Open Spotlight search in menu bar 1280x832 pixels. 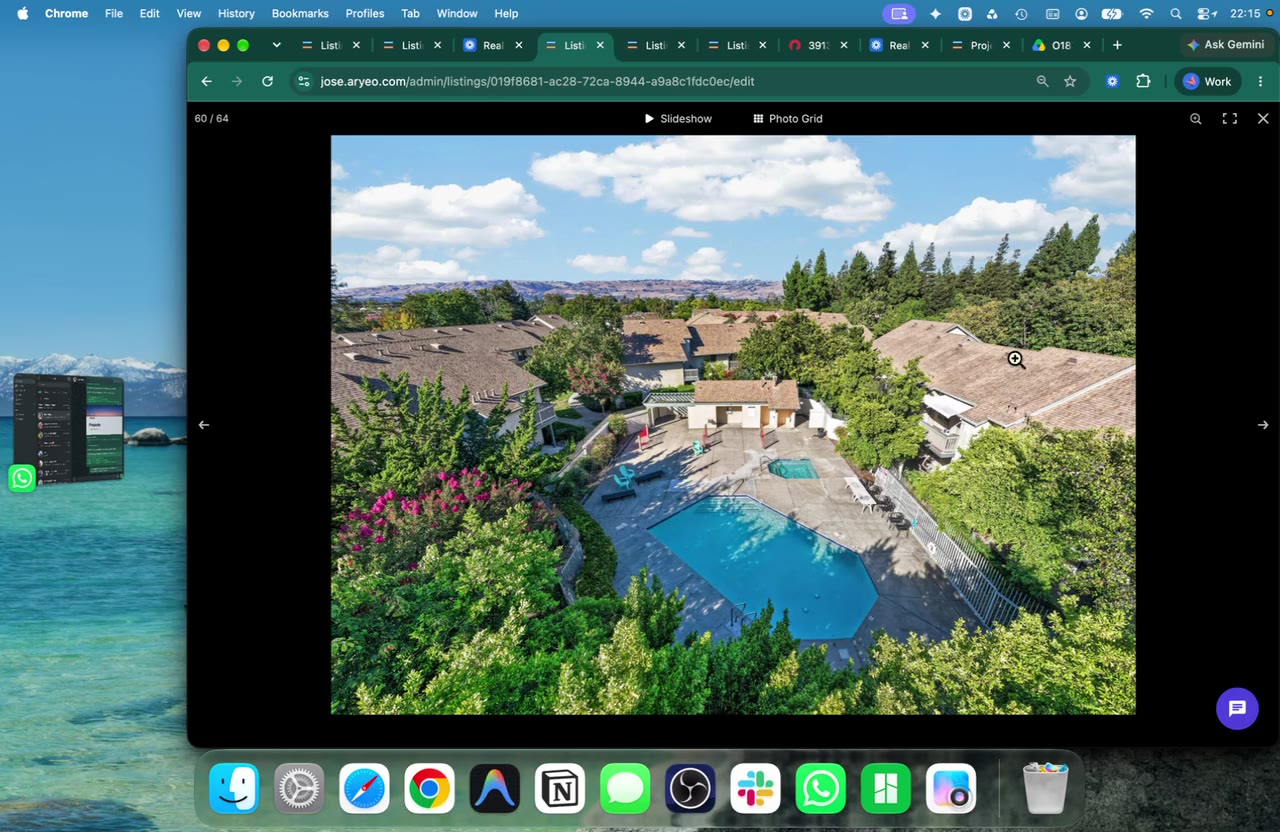click(x=1176, y=13)
